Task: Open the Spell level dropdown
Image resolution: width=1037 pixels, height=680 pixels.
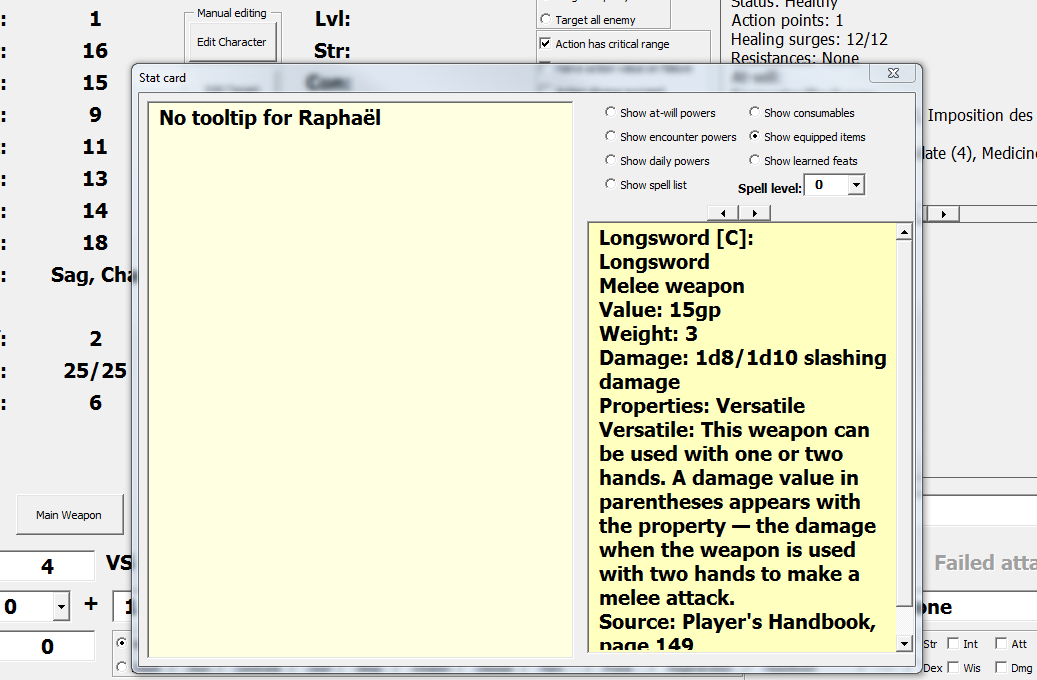Action: 856,185
